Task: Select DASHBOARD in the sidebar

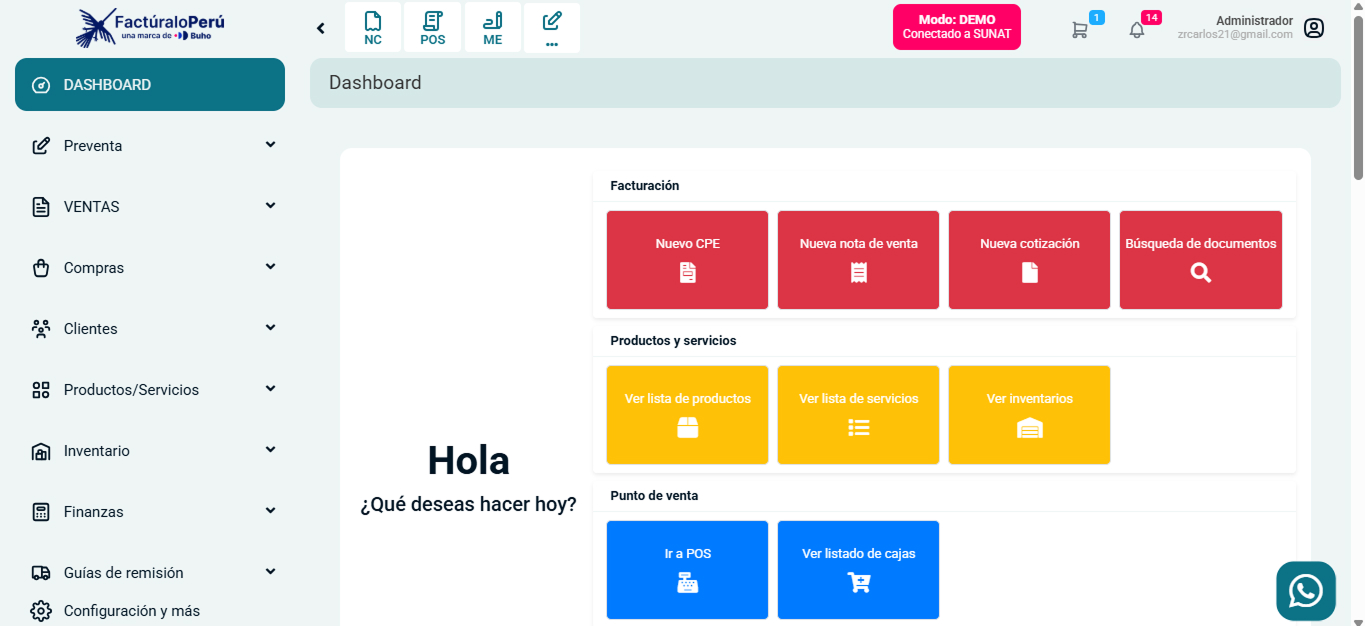Action: click(x=150, y=85)
